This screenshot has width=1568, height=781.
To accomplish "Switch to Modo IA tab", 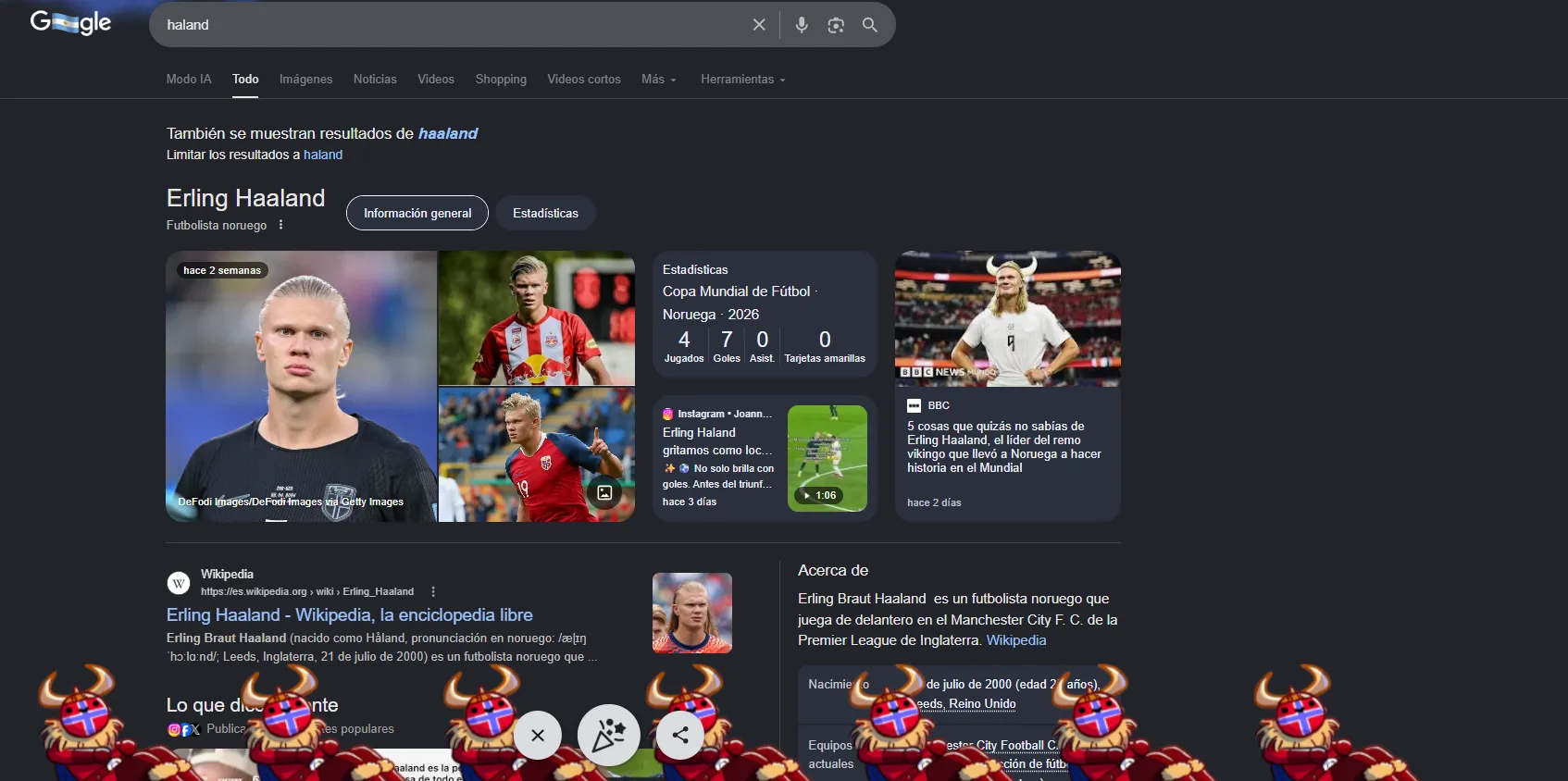I will [189, 79].
